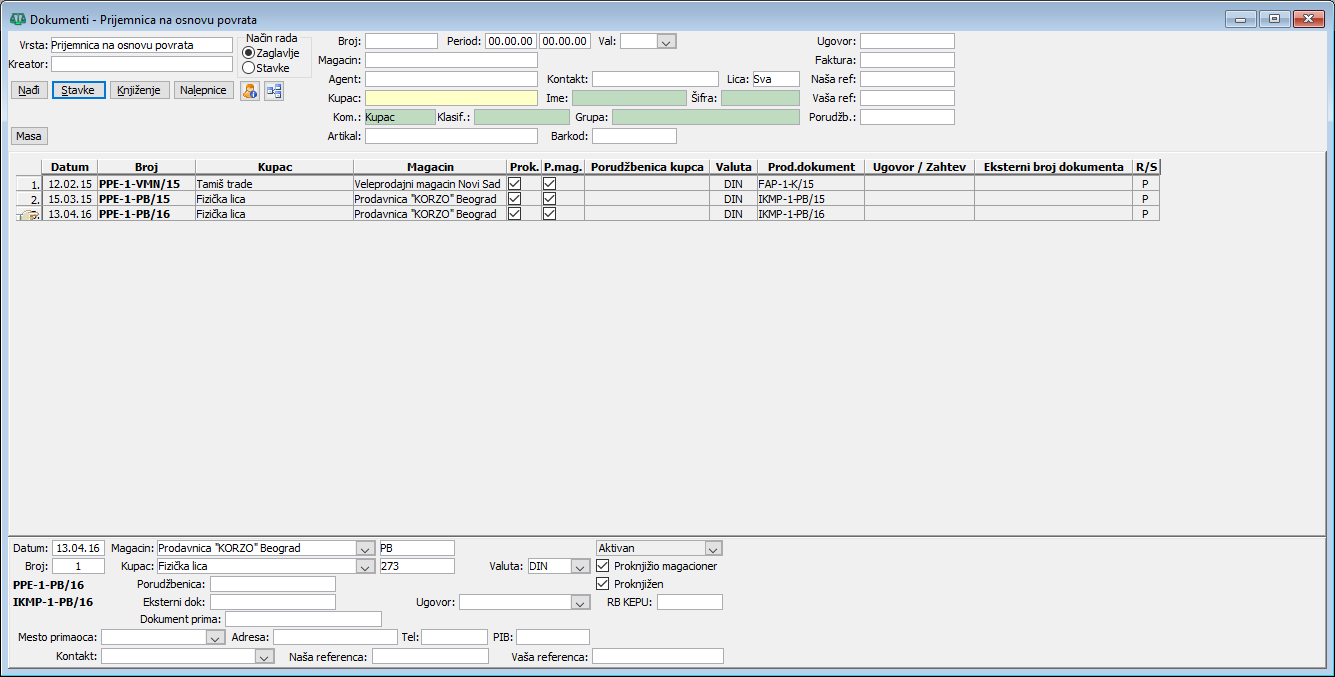Click the Knjiženje button
Screen dimensions: 1335x677
[140, 90]
